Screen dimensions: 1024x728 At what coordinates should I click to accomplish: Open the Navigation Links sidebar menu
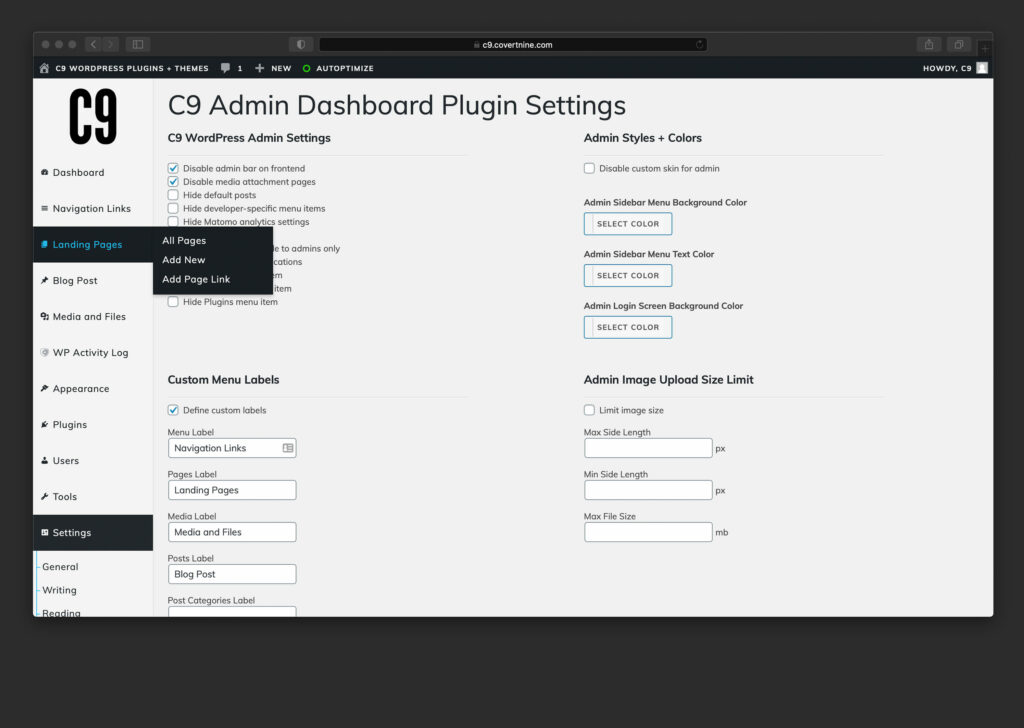[93, 208]
